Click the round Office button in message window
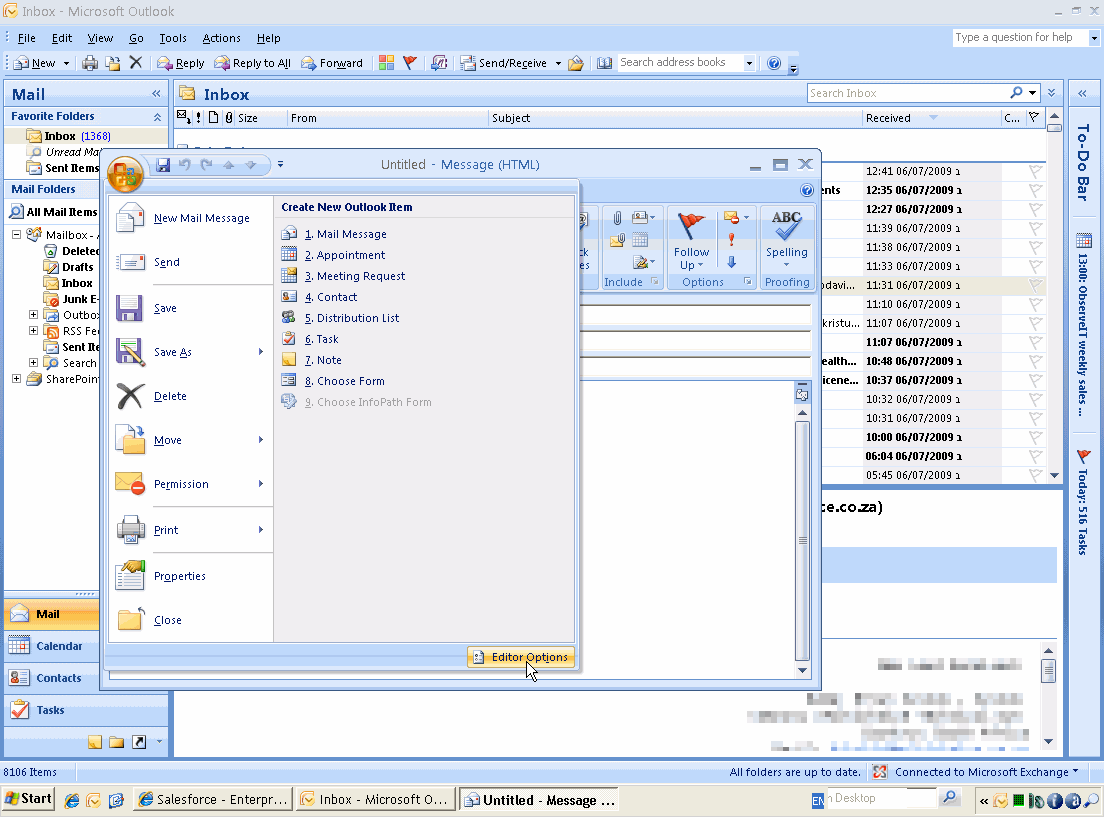Viewport: 1104px width, 817px height. 125,174
